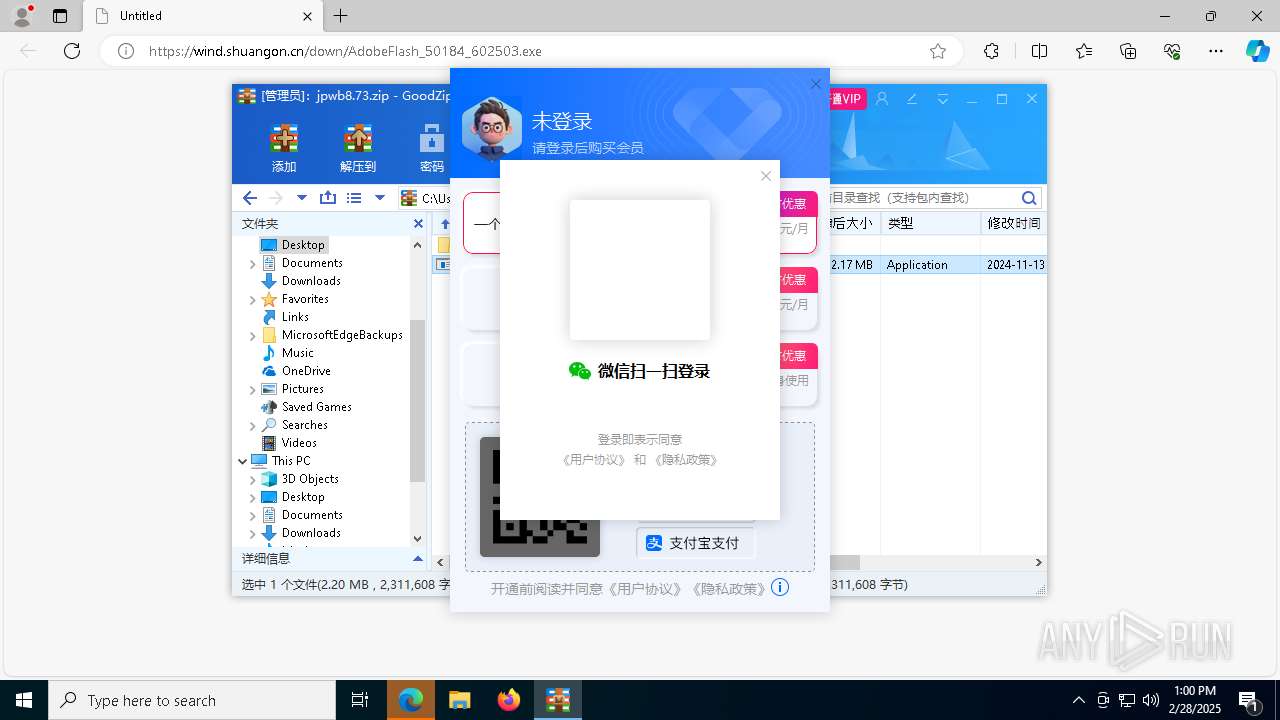Click the WeChat QR code placeholder
The height and width of the screenshot is (720, 1280).
pyautogui.click(x=640, y=270)
